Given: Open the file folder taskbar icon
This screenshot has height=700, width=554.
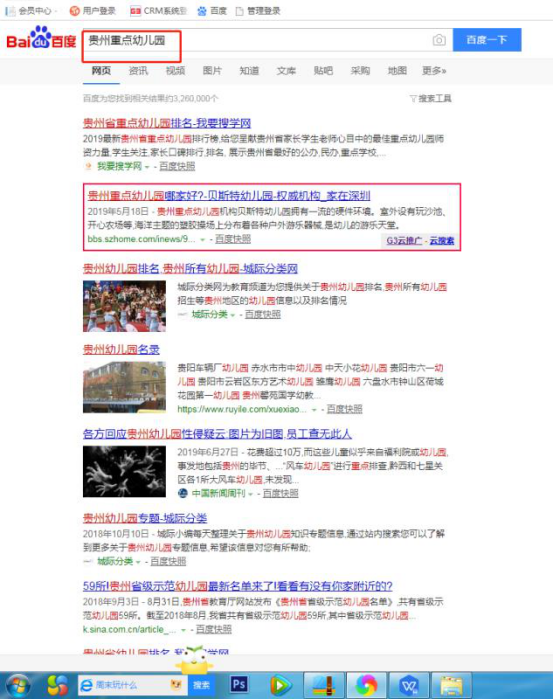Looking at the screenshot, I should pos(451,685).
